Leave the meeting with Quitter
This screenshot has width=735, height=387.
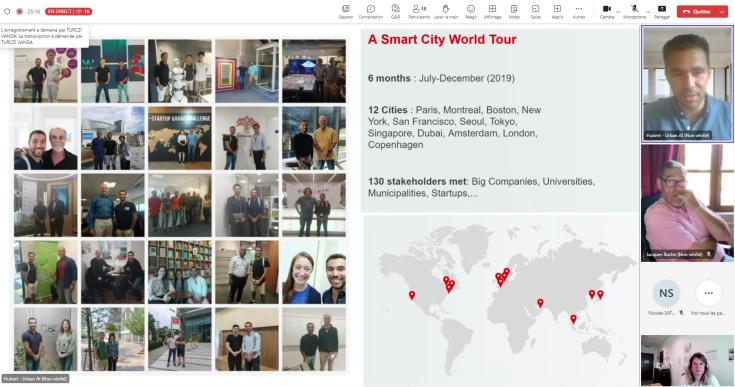tap(697, 12)
